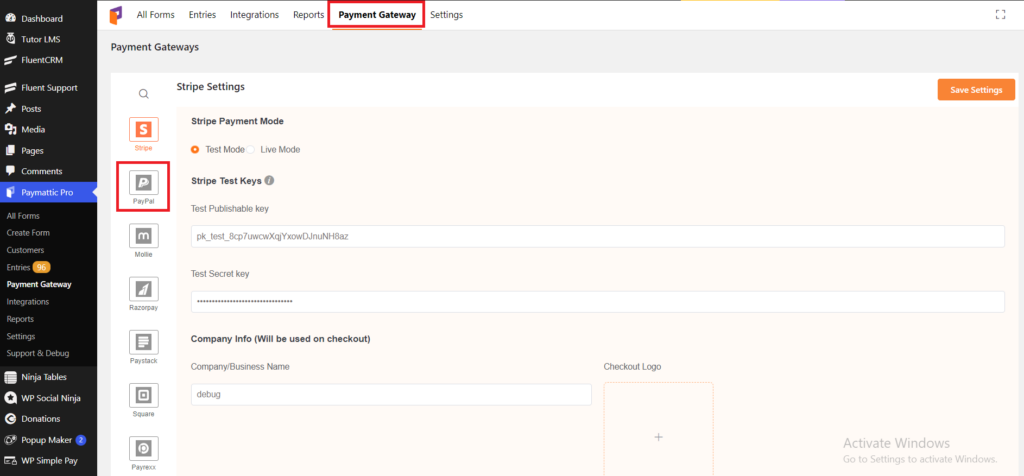Image resolution: width=1024 pixels, height=476 pixels.
Task: Click the Popup Maker notification badge 2
Action: coord(81,439)
